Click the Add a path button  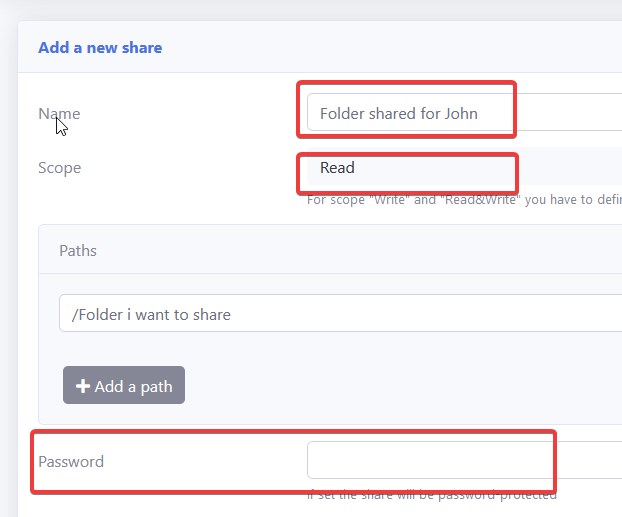(x=124, y=386)
